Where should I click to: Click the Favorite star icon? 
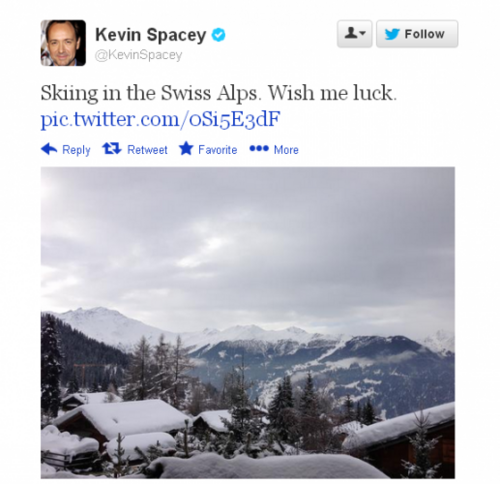(x=186, y=148)
